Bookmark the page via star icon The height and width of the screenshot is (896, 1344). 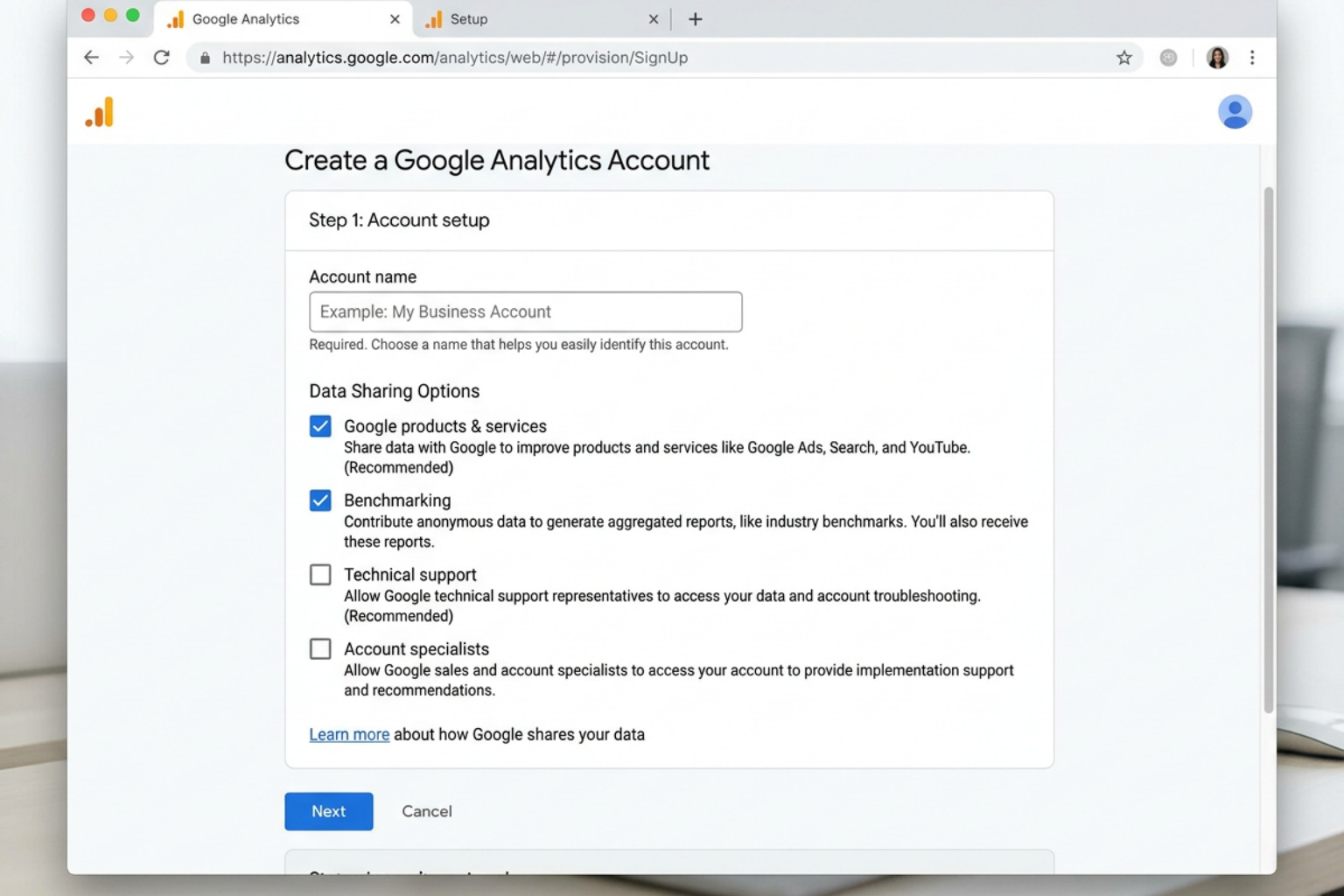1123,58
